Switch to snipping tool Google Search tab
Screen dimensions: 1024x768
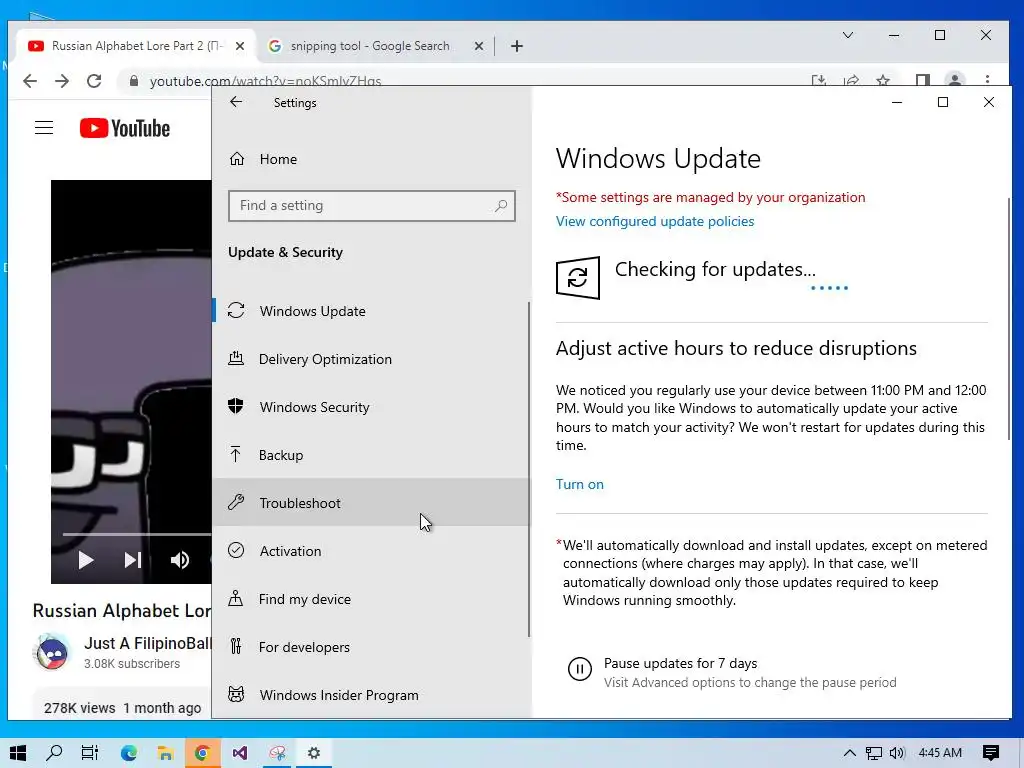tap(370, 46)
